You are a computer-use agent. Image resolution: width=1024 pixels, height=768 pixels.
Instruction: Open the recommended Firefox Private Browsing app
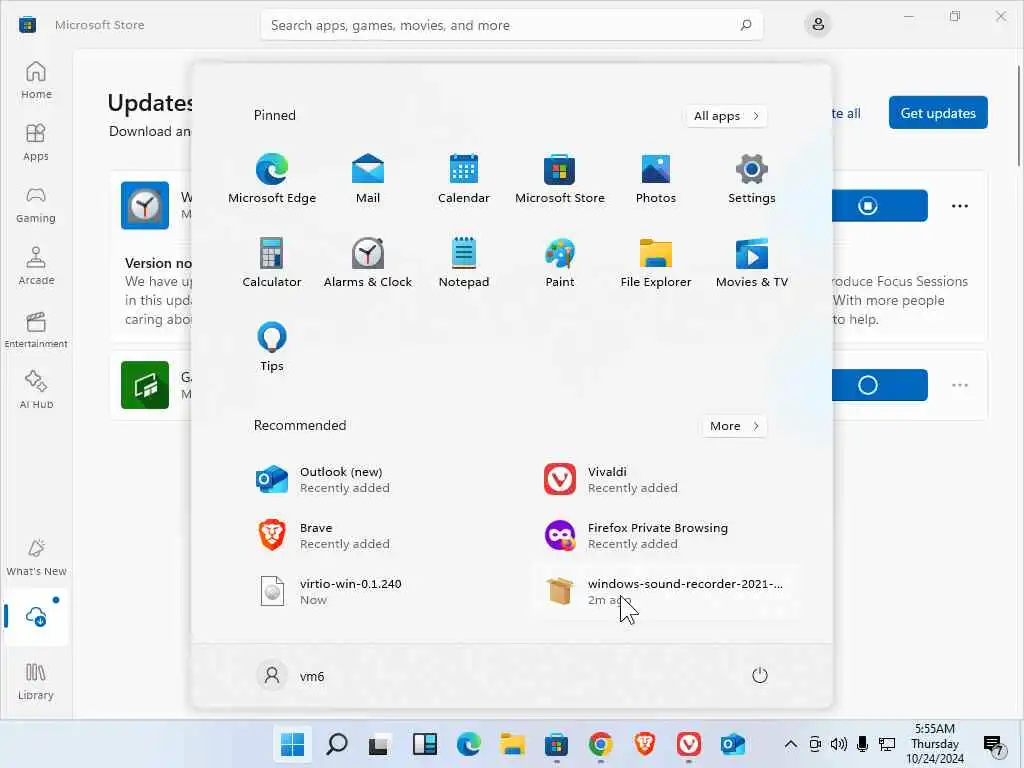(x=666, y=536)
